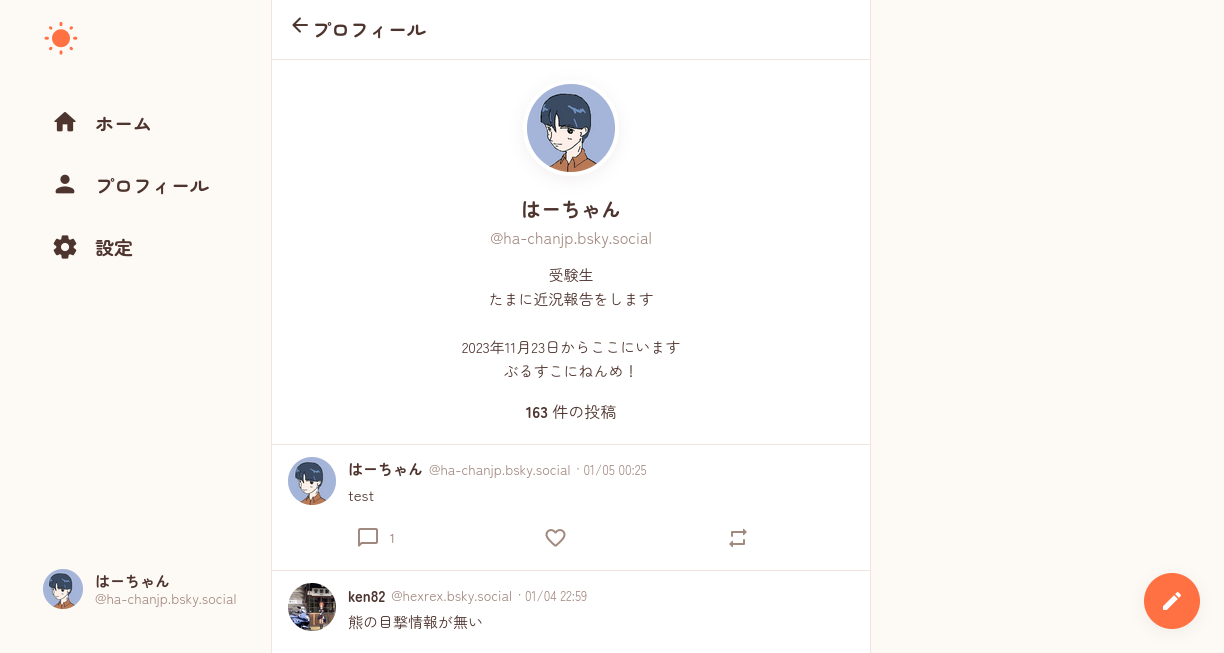This screenshot has width=1224, height=653.
Task: Open the ホーム home icon
Action: coord(65,122)
